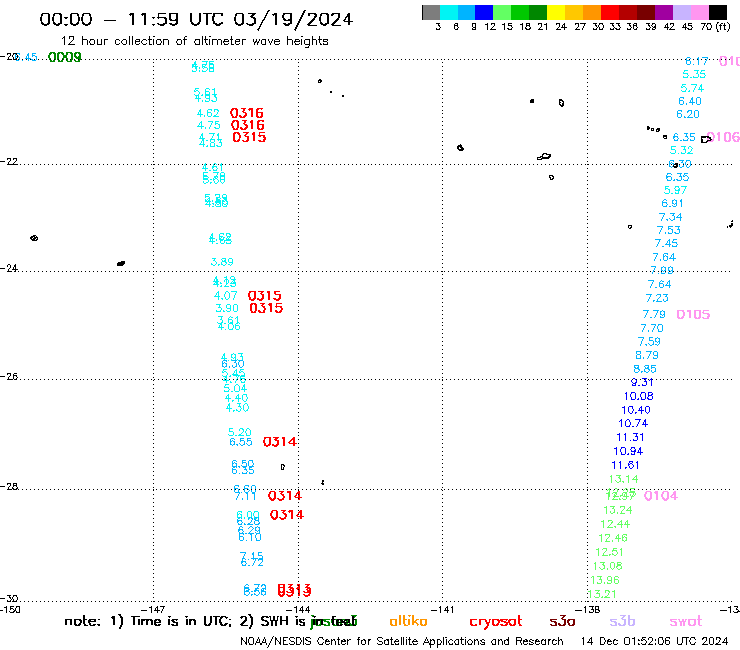This screenshot has height=650, width=740.
Task: Click the wave height value 8.79
Action: (647, 355)
